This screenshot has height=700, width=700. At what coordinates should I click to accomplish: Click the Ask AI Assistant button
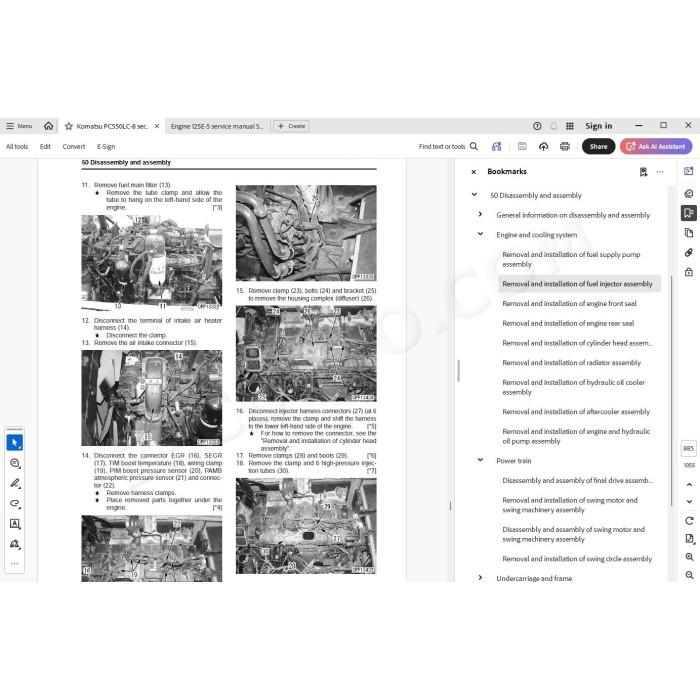[x=656, y=146]
